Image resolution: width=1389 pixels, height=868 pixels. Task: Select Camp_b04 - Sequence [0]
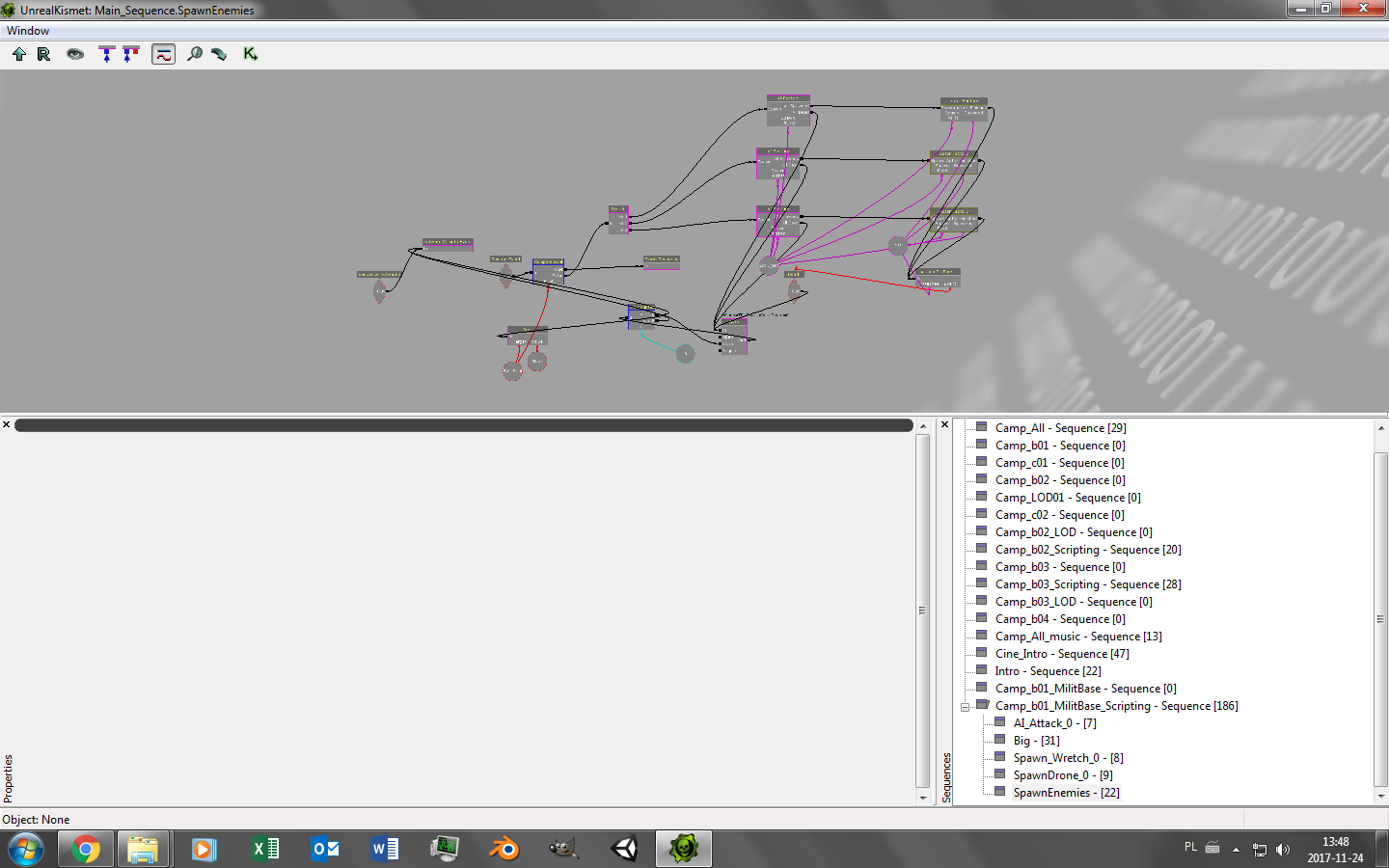point(1060,619)
